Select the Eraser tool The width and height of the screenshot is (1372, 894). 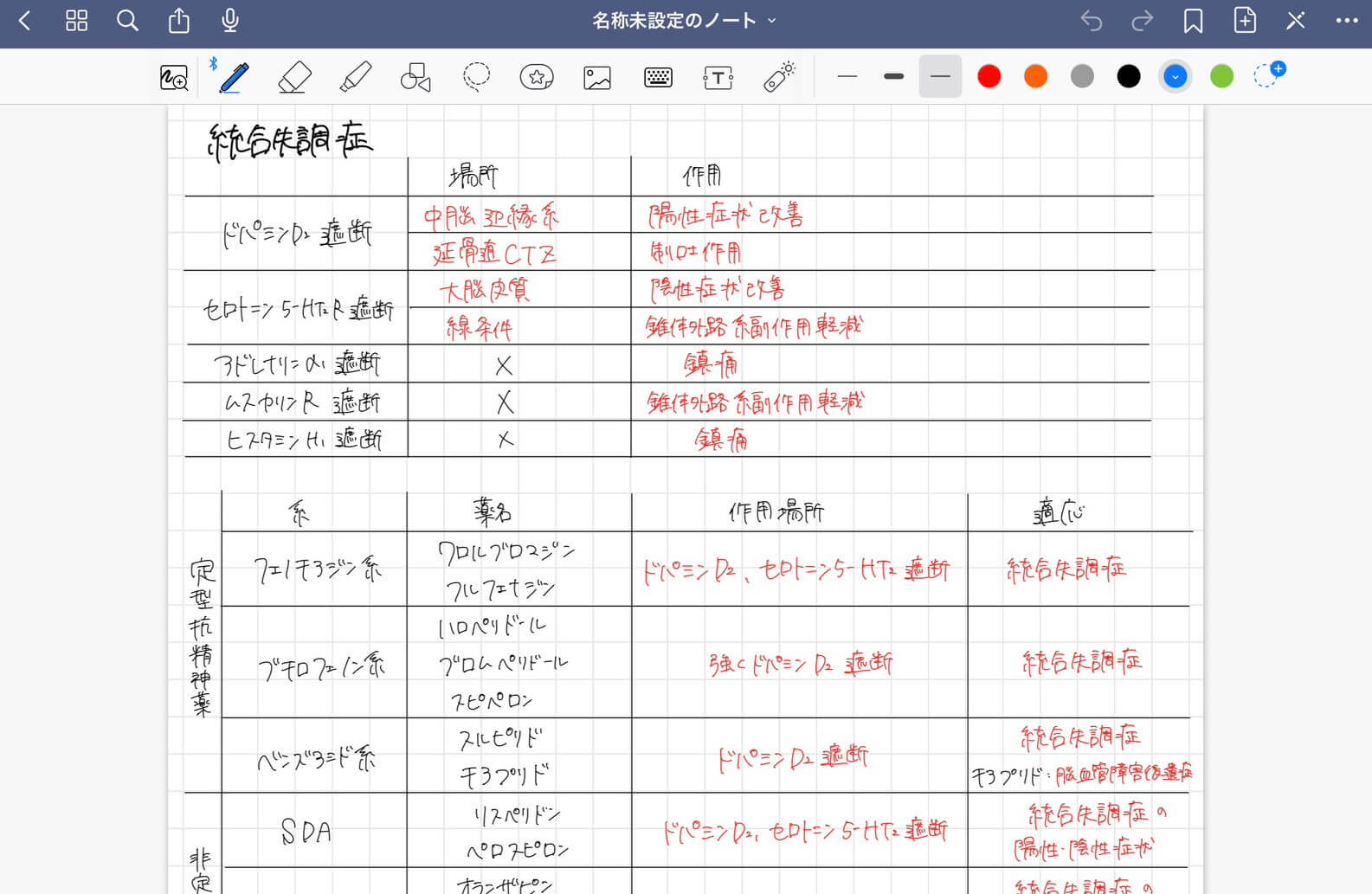tap(295, 77)
